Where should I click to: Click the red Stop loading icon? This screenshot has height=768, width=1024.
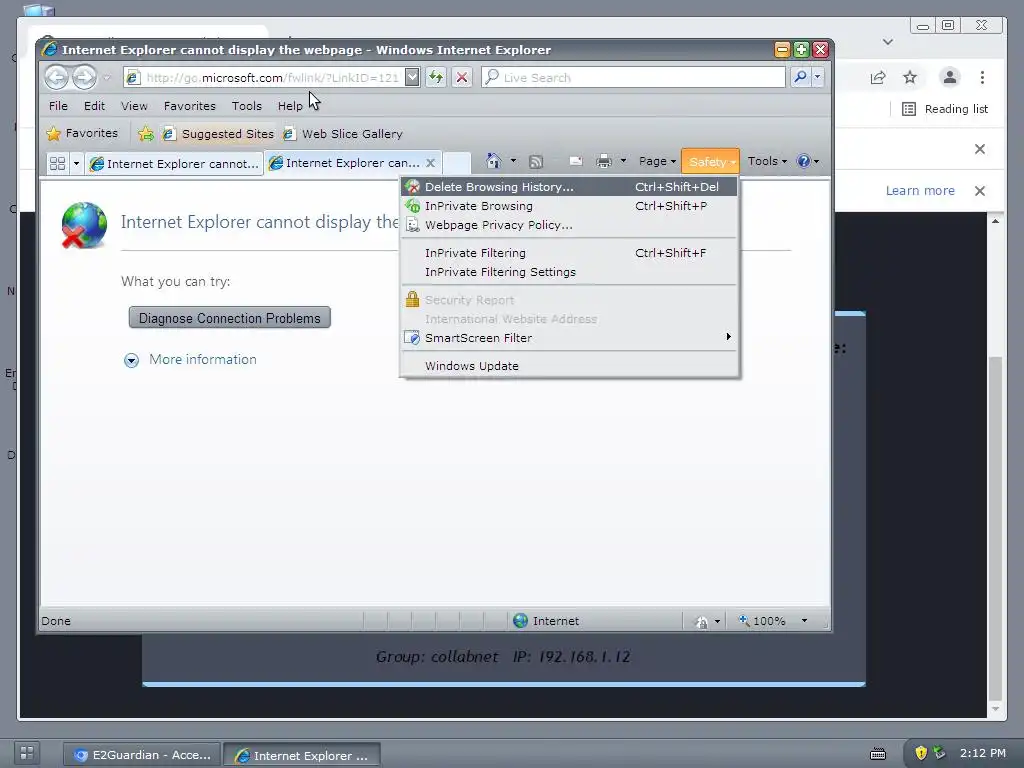coord(462,78)
